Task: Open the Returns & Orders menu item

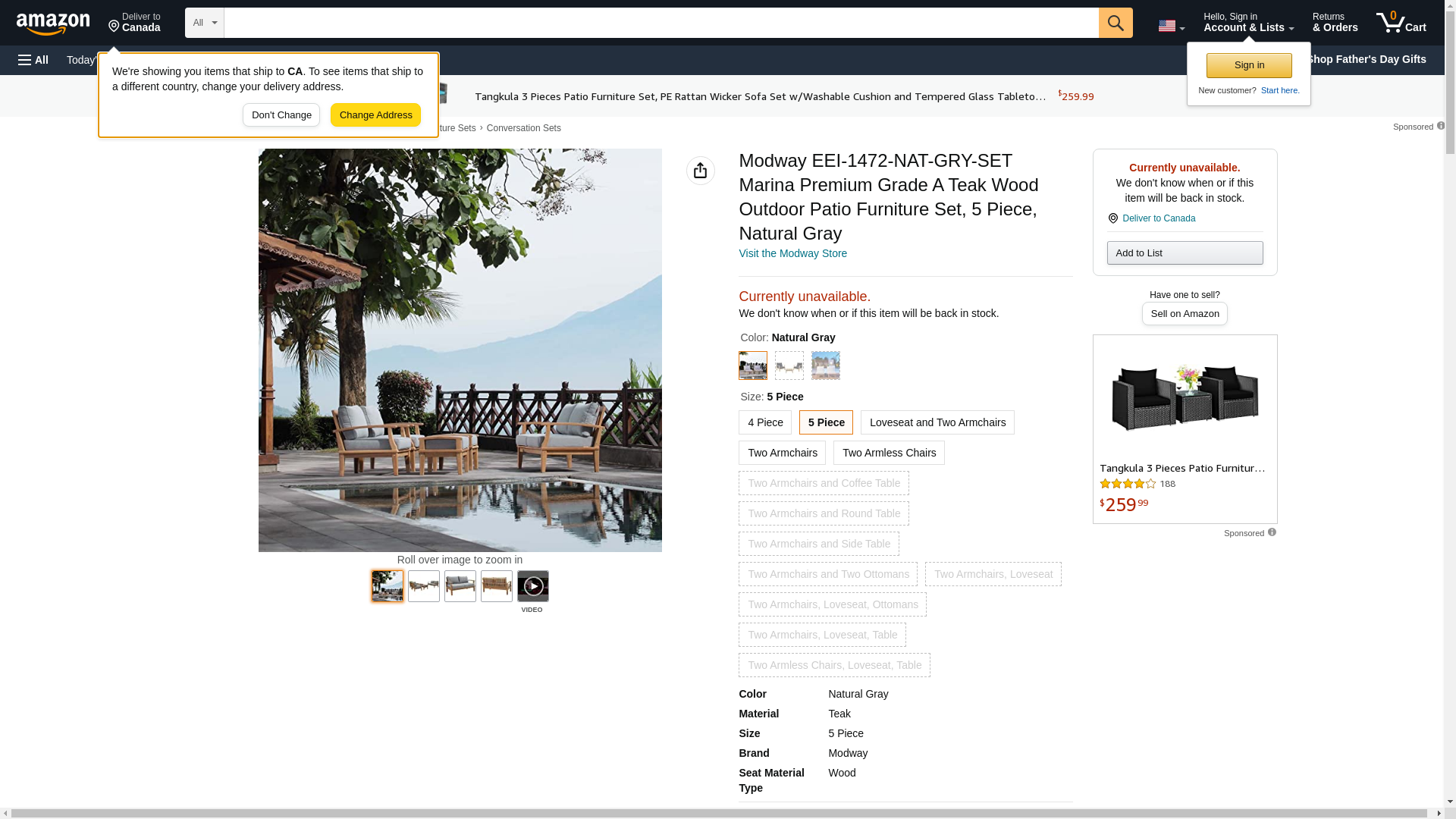Action: (1335, 23)
